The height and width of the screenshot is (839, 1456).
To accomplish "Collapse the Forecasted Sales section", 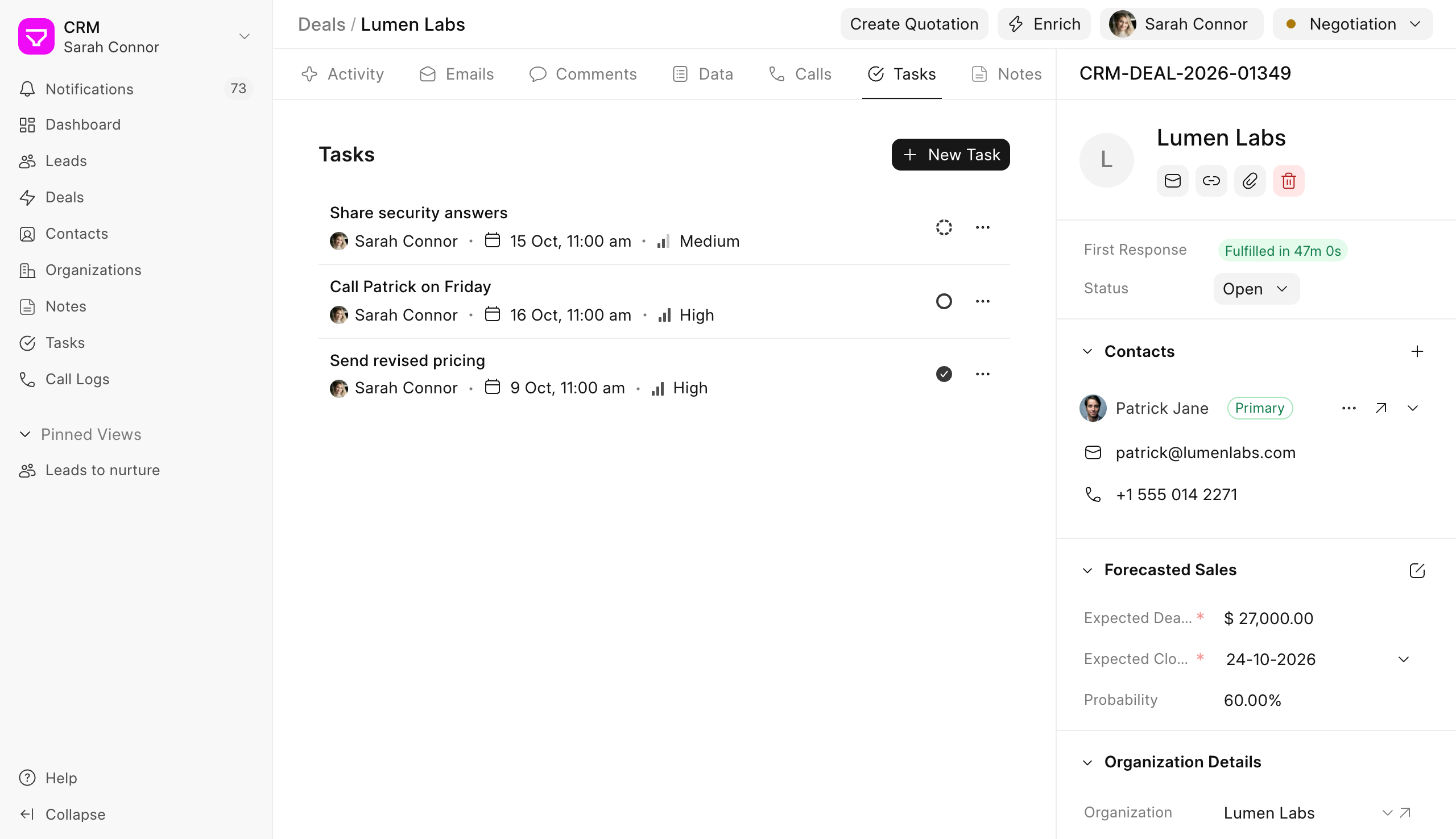I will [1087, 571].
